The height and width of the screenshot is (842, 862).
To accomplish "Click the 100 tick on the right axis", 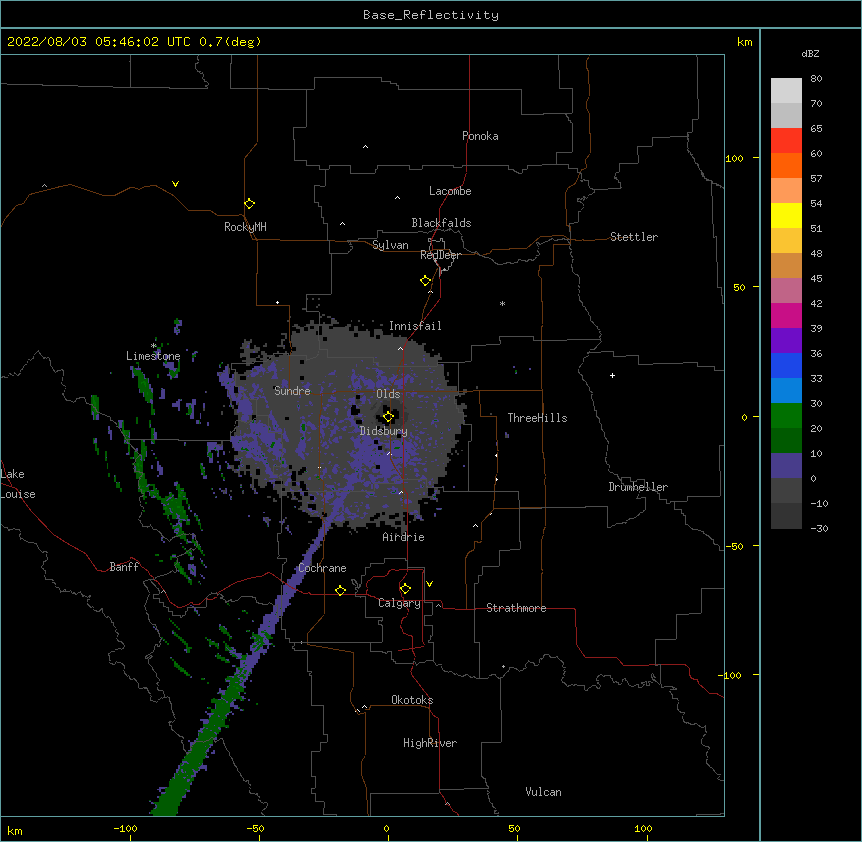I will pos(734,159).
